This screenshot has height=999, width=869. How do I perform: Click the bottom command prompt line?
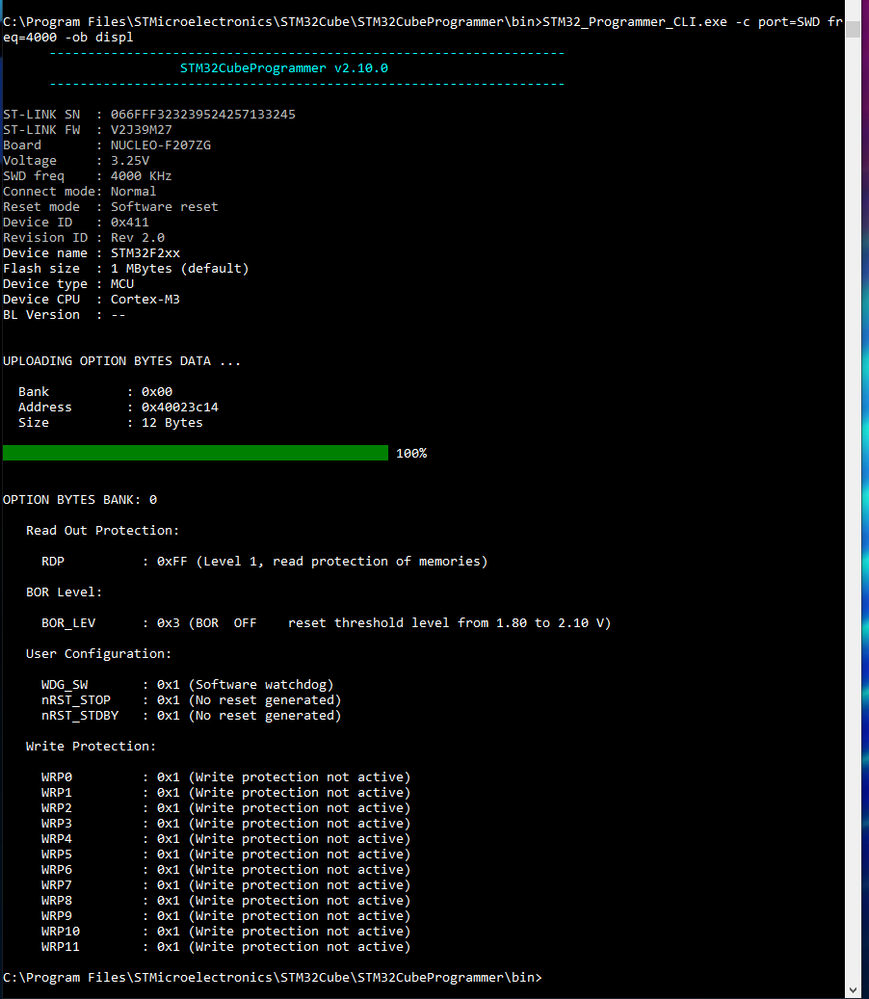click(273, 977)
